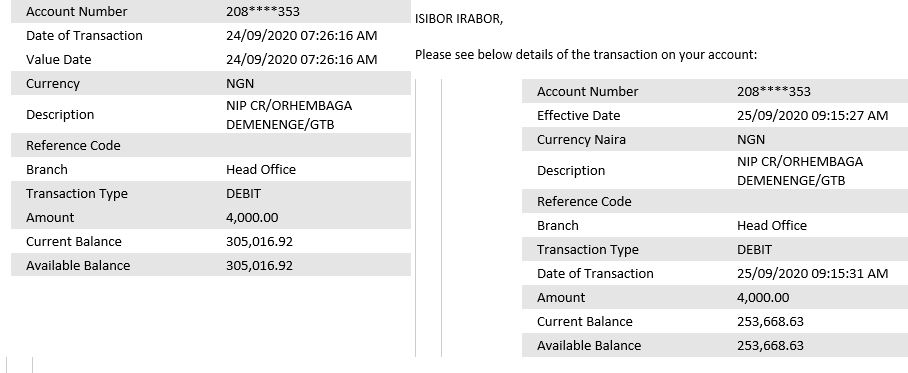
Task: Click the right Transaction Type DEBIT value
Action: (755, 250)
